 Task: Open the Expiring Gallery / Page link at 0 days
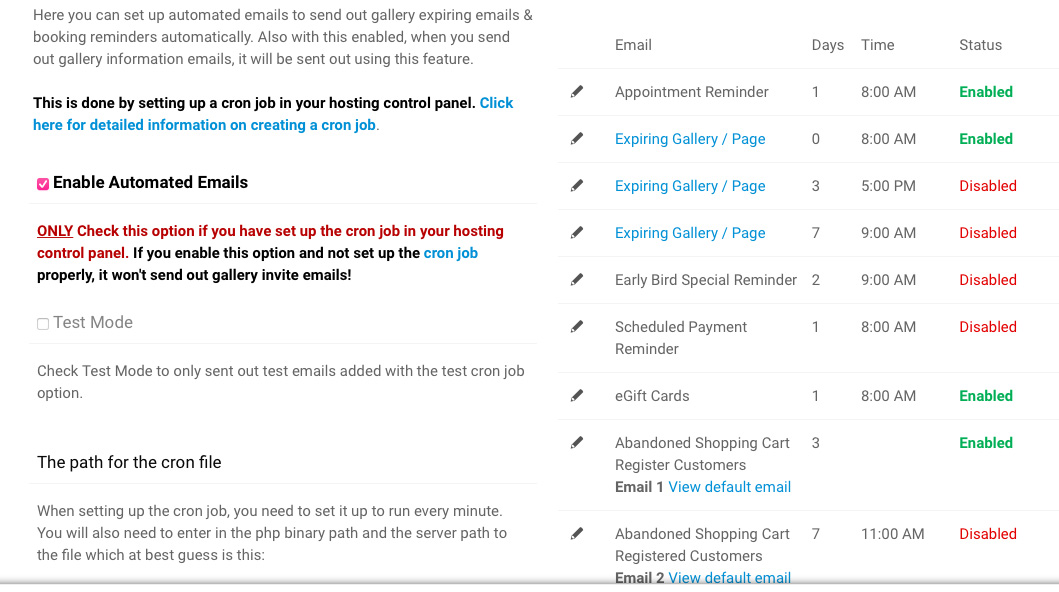coord(690,139)
